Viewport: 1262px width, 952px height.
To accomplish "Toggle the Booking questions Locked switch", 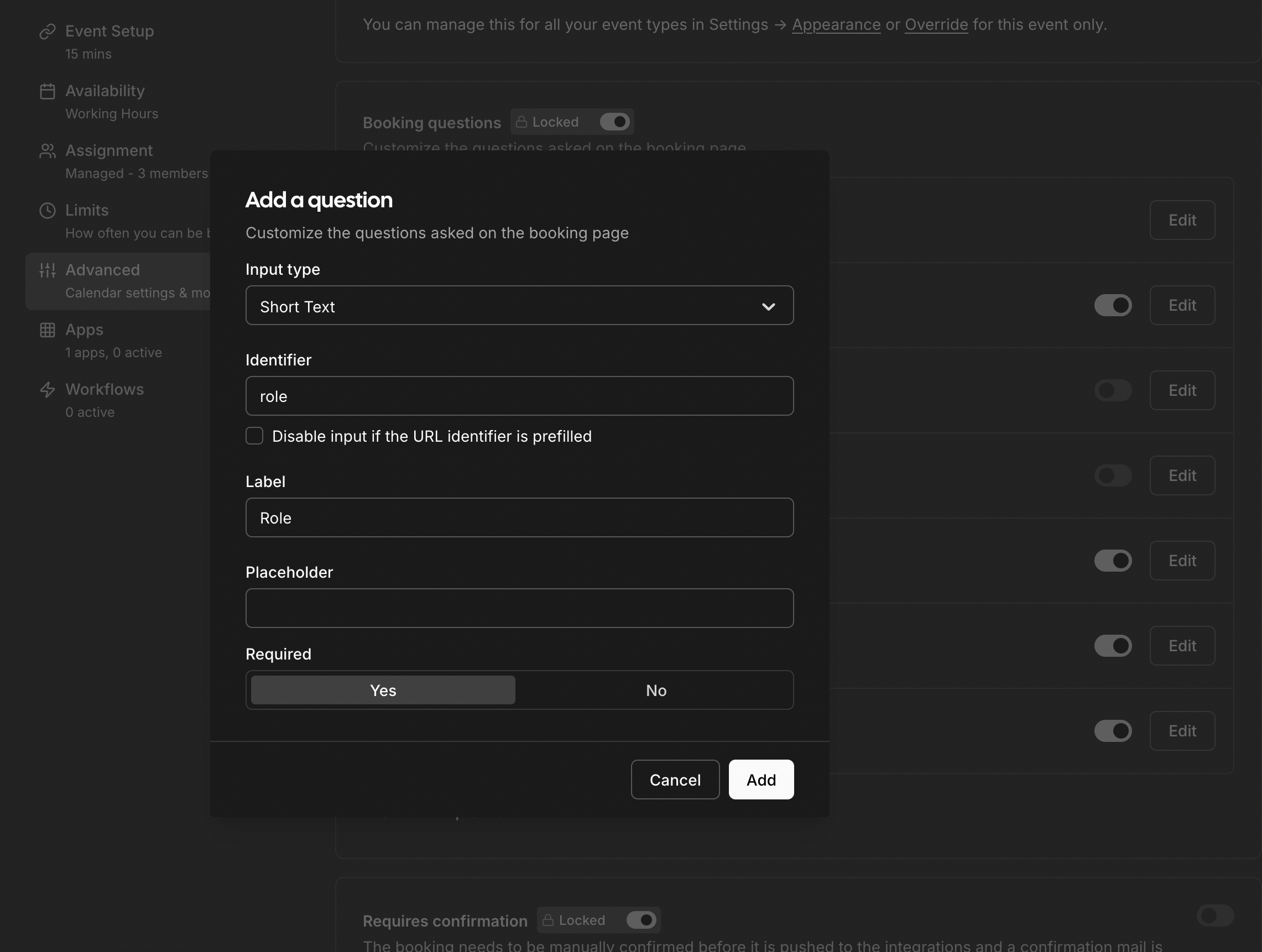I will tap(614, 122).
